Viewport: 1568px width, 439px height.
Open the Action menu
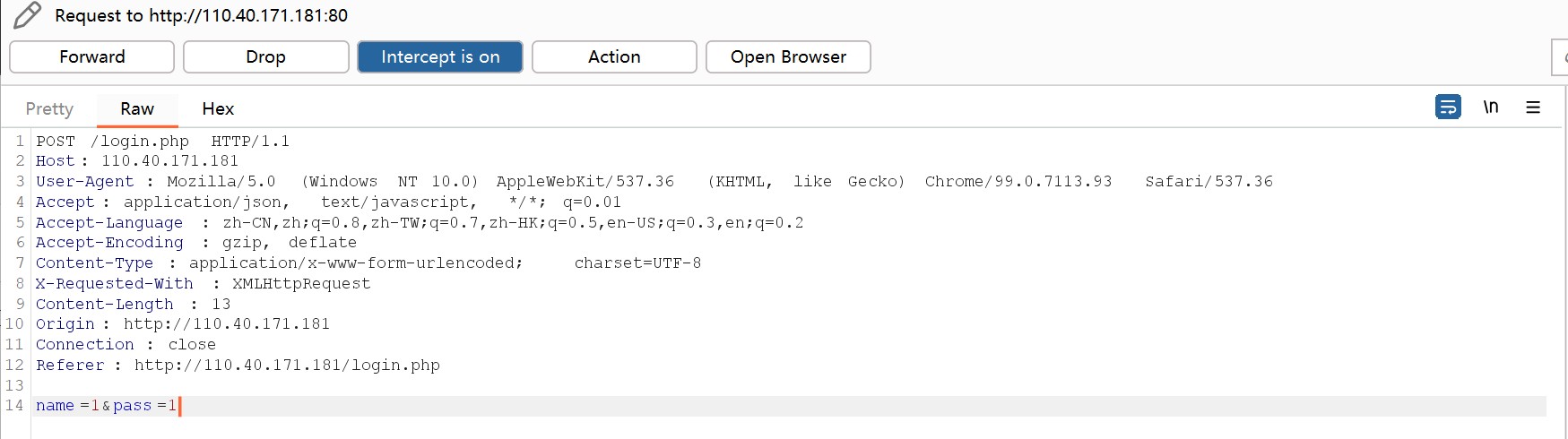613,56
